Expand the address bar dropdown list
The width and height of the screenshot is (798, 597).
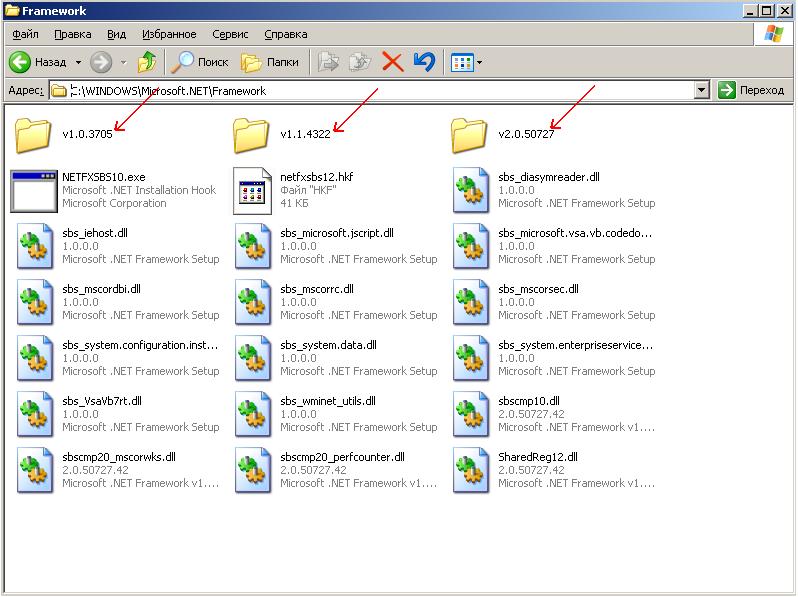(702, 90)
